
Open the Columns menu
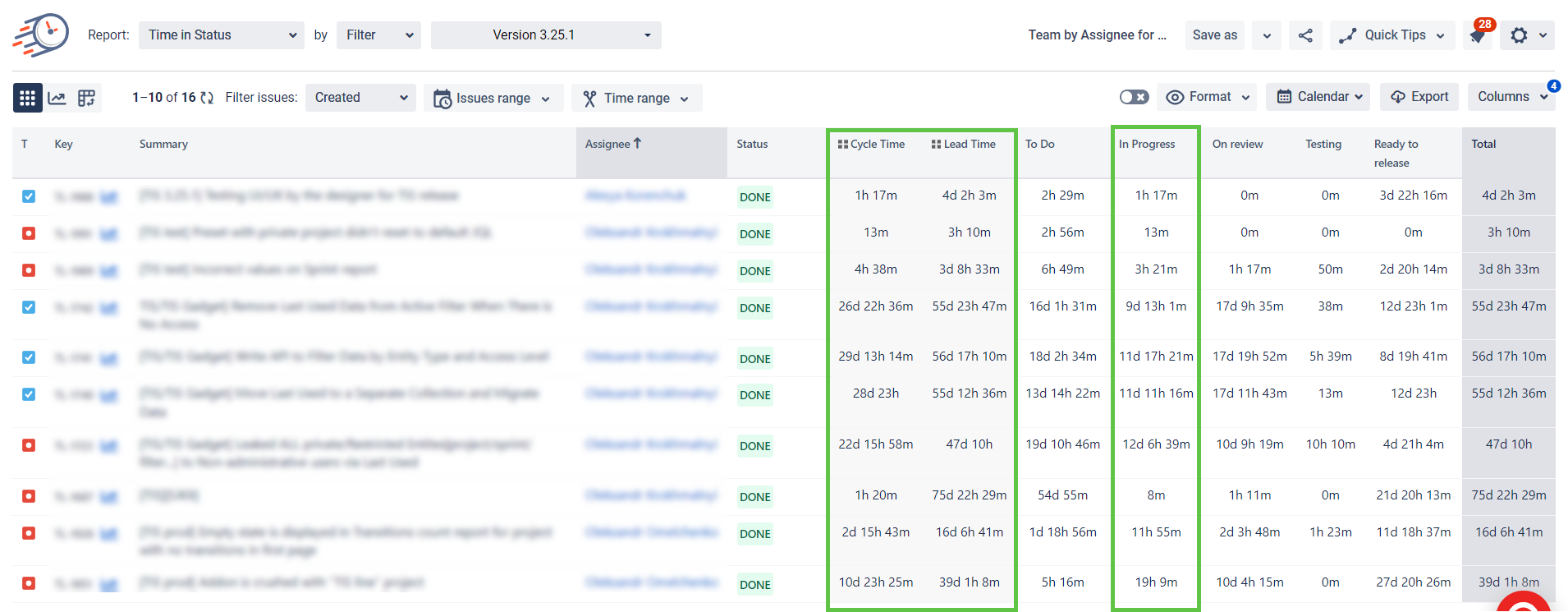pos(1511,97)
